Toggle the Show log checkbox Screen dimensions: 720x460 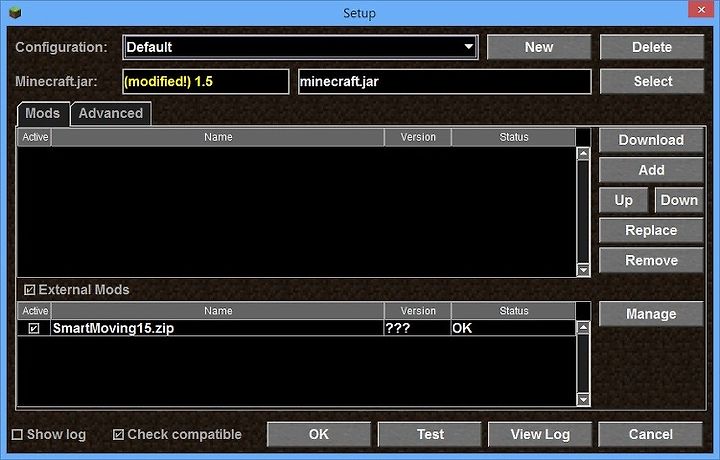[17, 434]
